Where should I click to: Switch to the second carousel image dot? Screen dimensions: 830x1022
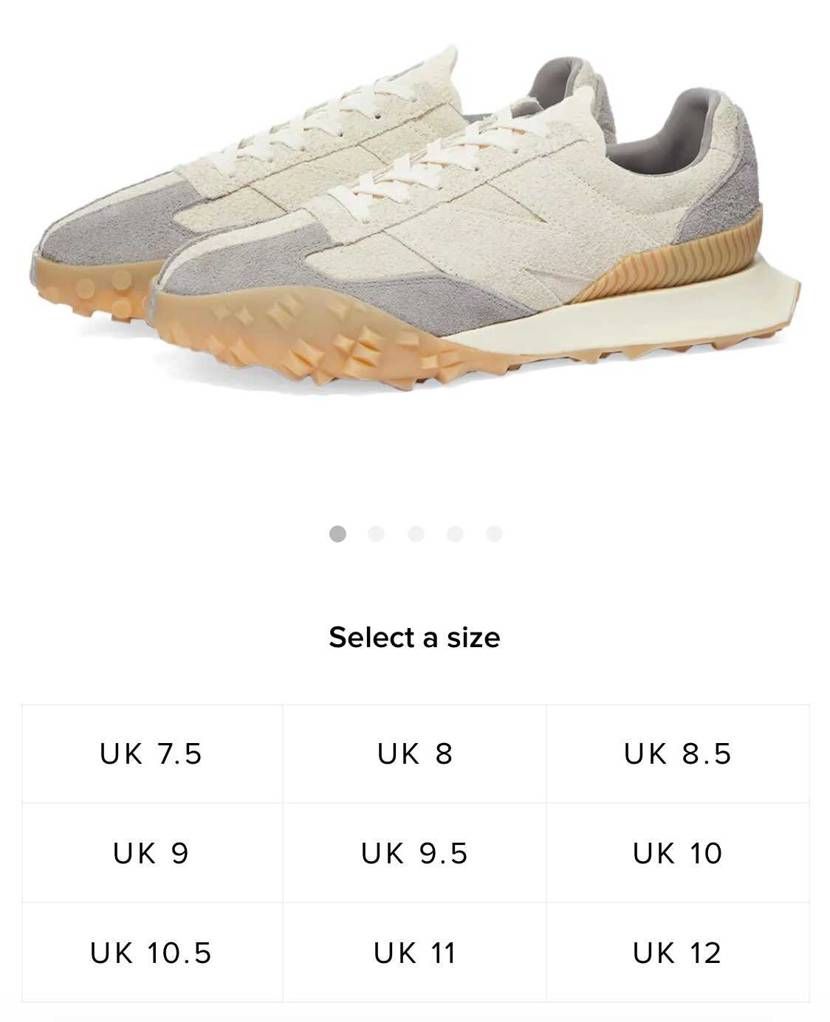point(376,534)
